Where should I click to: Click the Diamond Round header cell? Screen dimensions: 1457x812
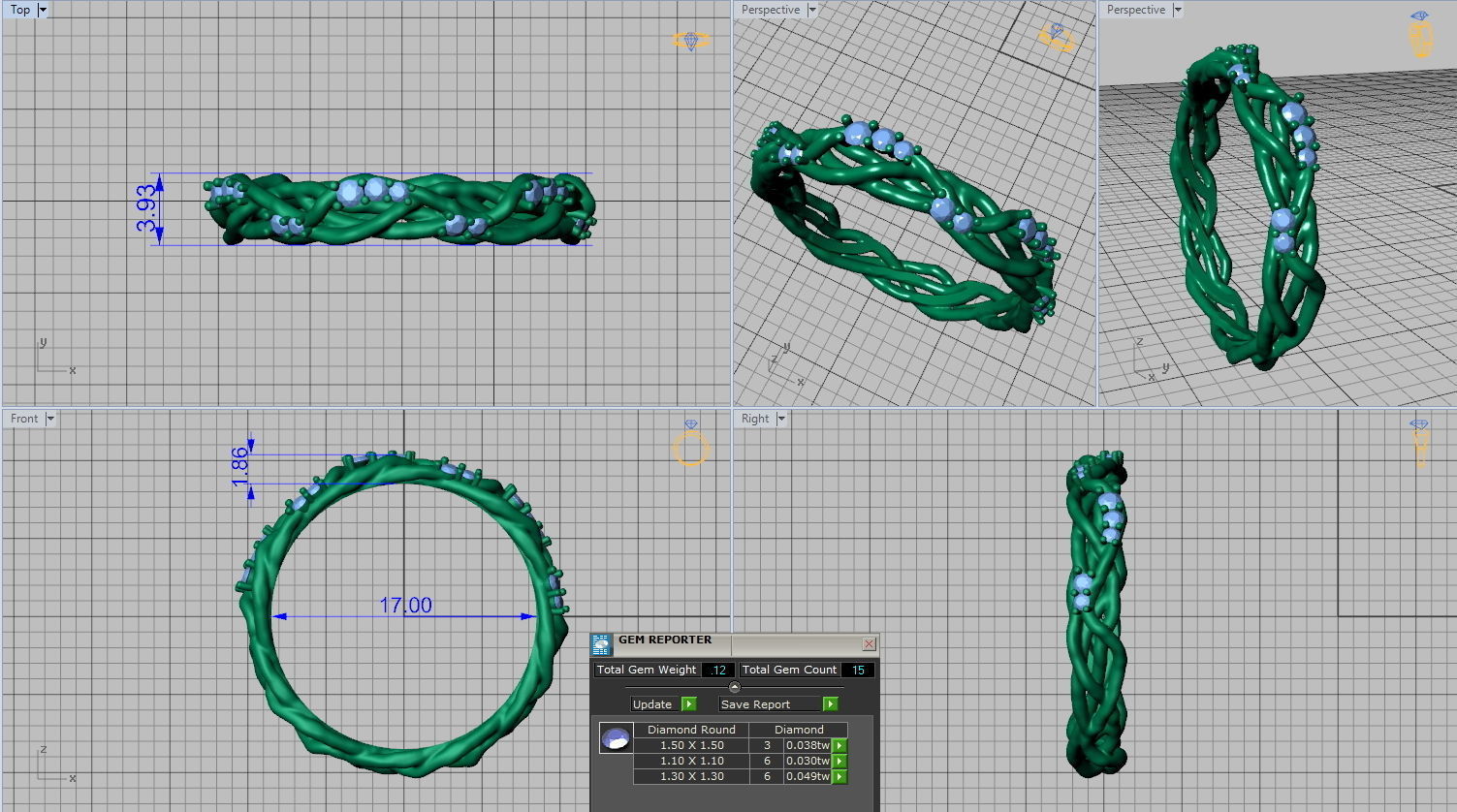click(691, 730)
